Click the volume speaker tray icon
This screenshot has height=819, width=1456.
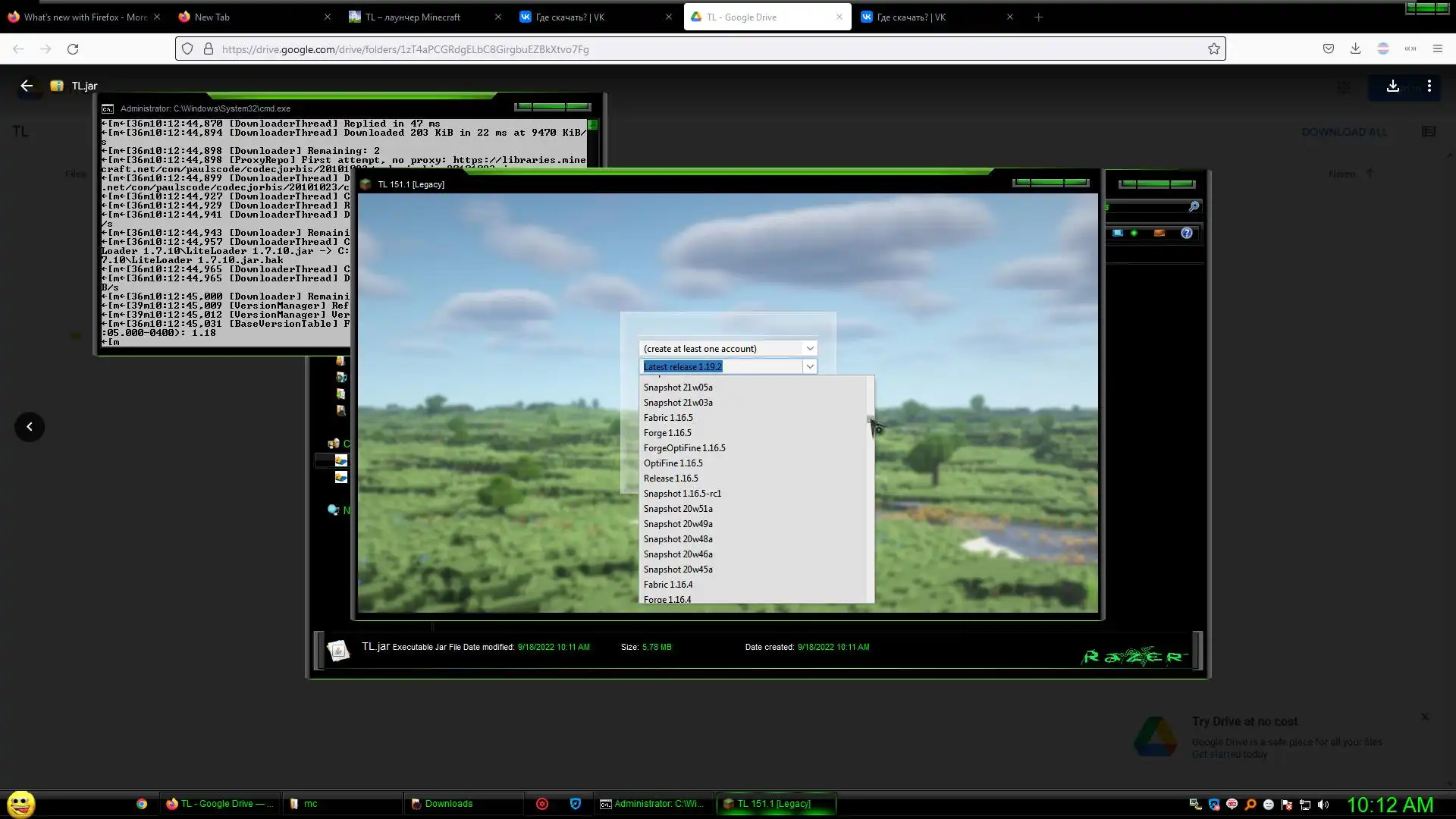pyautogui.click(x=1323, y=805)
